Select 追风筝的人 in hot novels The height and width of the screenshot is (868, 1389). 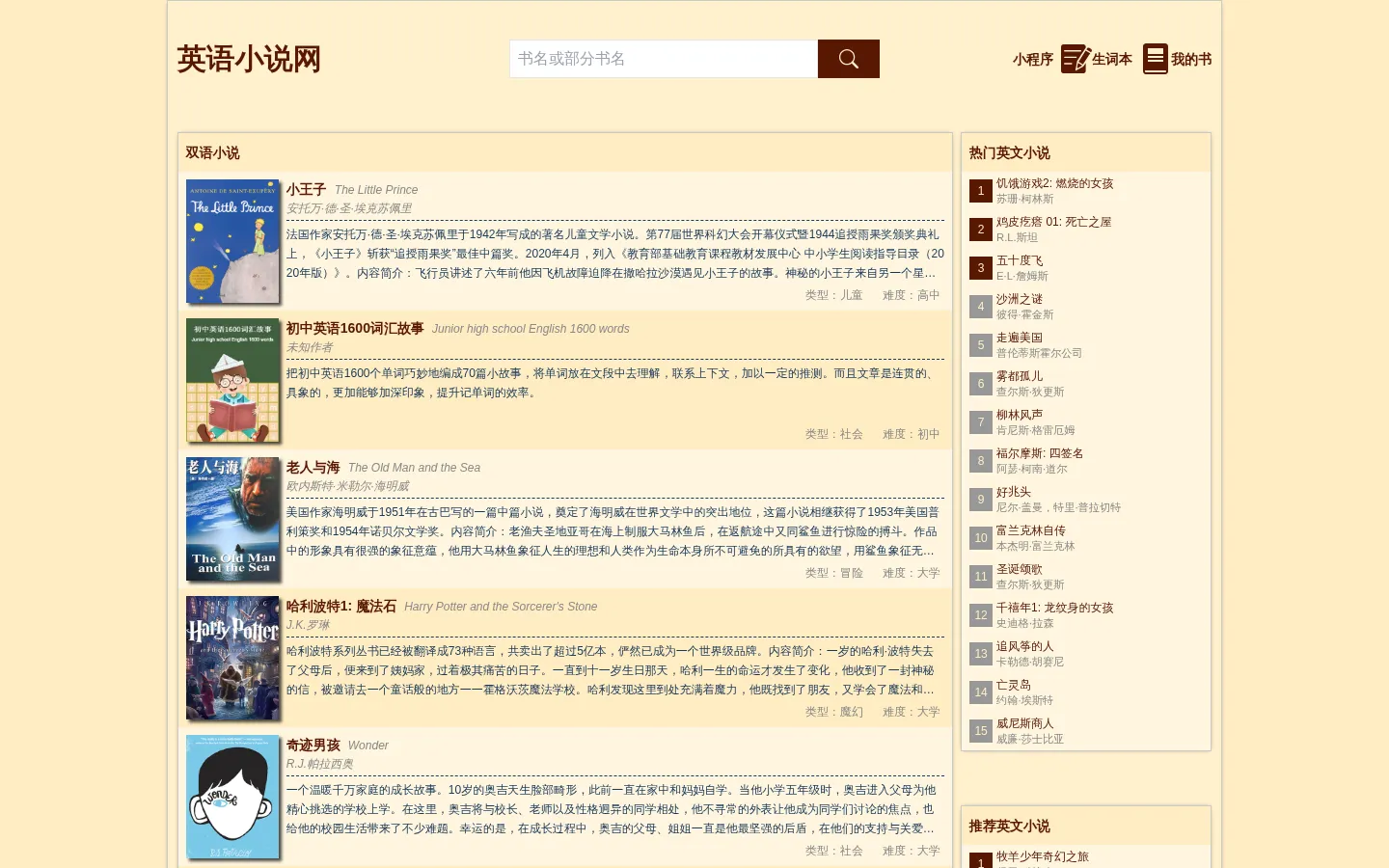coord(1025,646)
